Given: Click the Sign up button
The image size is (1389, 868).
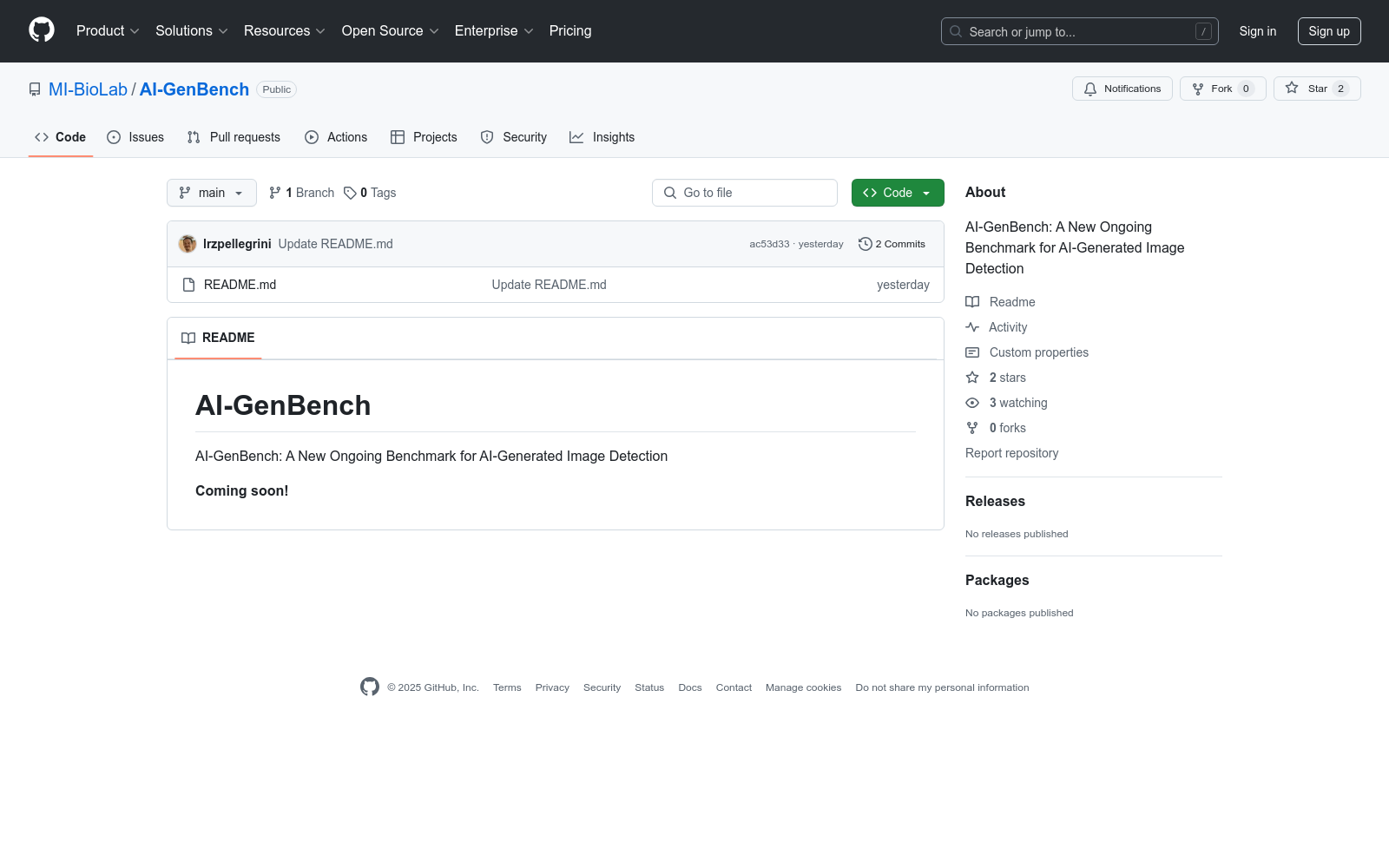Looking at the screenshot, I should point(1329,31).
